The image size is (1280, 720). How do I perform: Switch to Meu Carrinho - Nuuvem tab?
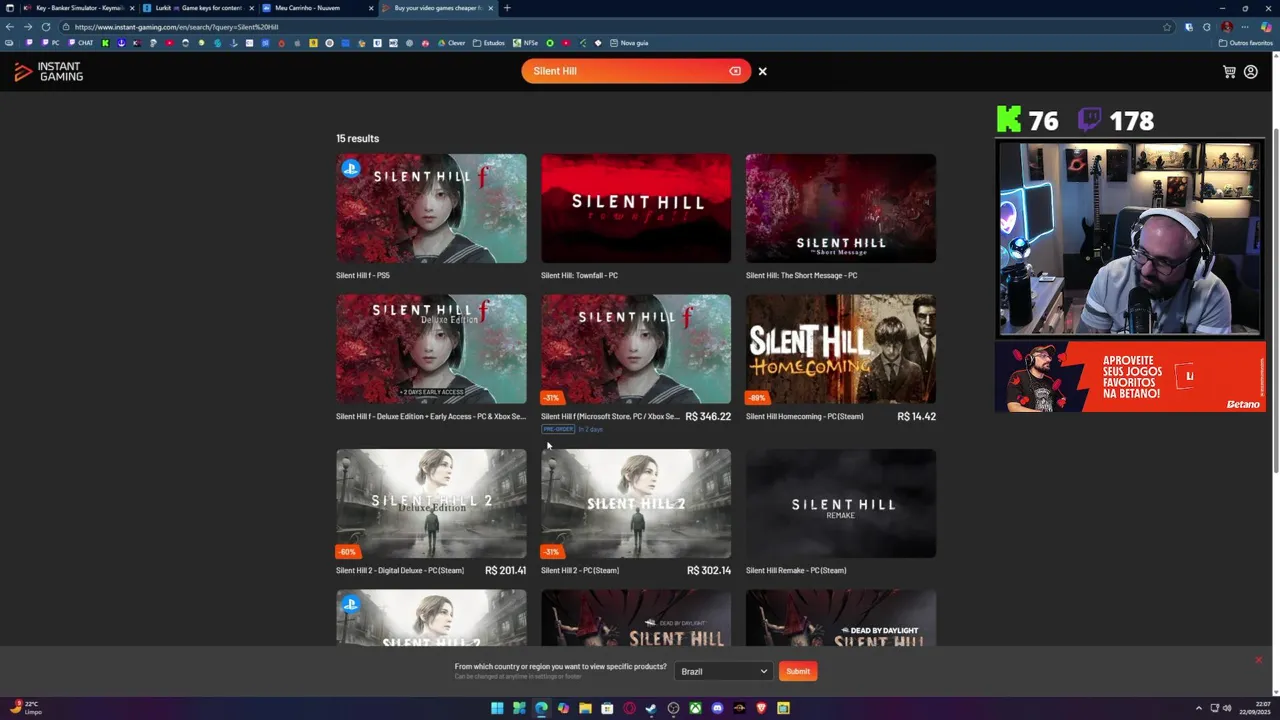[x=318, y=8]
